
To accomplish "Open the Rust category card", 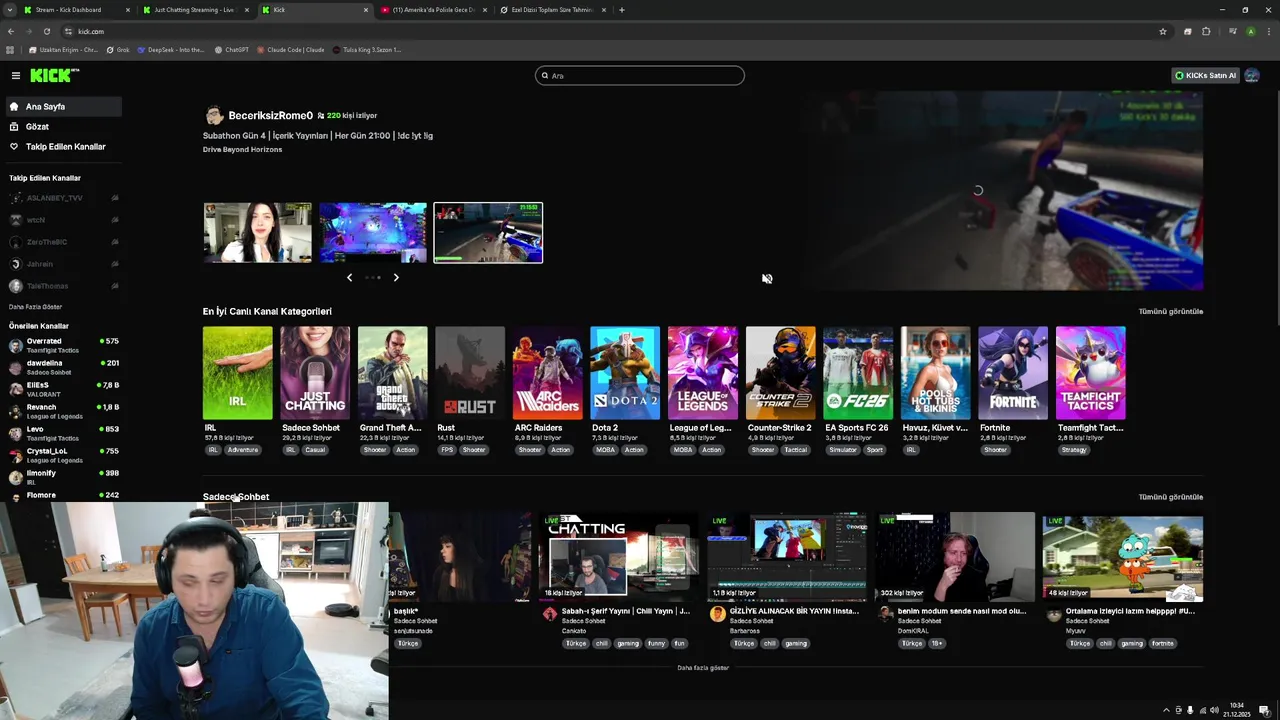I will point(470,373).
